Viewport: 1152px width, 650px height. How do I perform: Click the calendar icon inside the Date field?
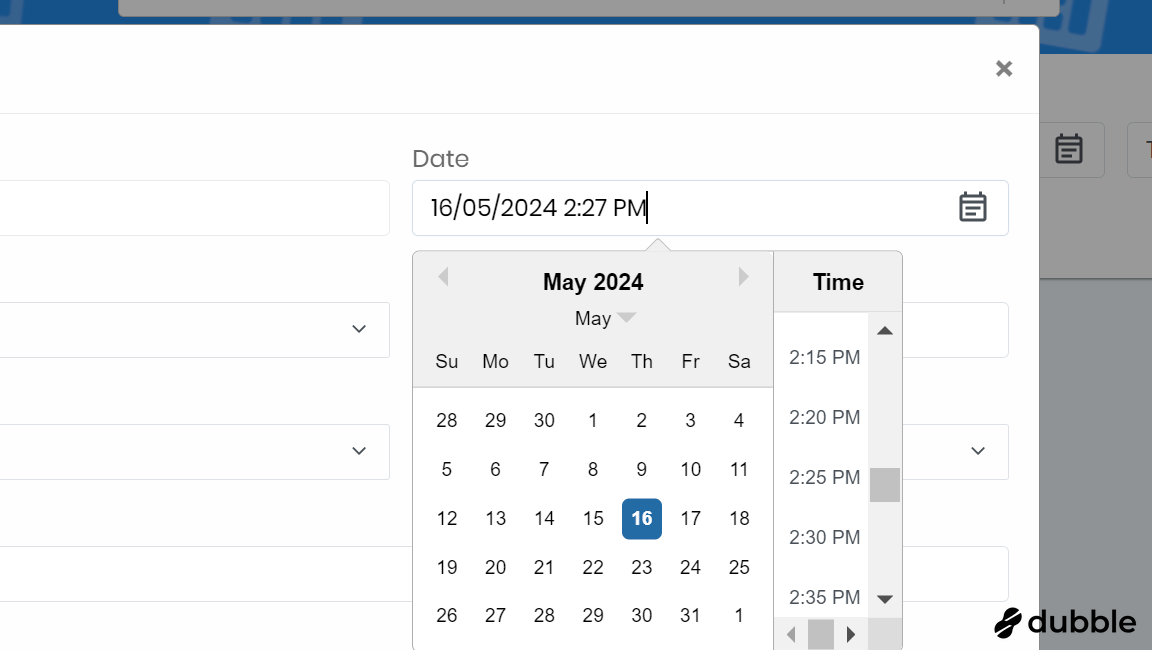972,207
